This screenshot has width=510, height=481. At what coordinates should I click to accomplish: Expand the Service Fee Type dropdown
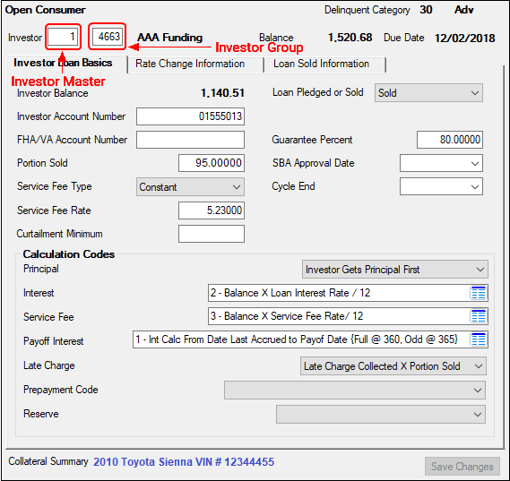(190, 187)
